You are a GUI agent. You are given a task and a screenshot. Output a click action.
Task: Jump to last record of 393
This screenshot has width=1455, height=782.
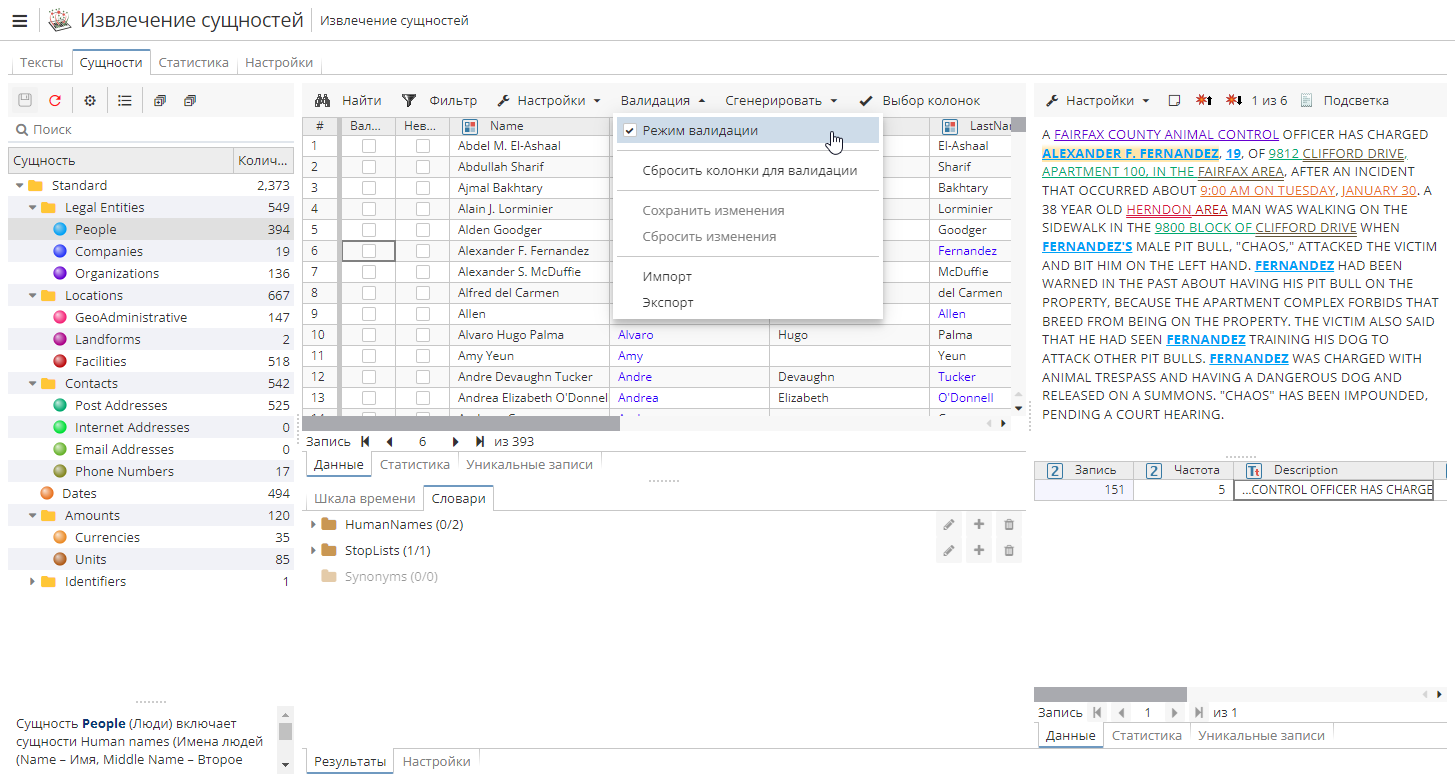(480, 442)
